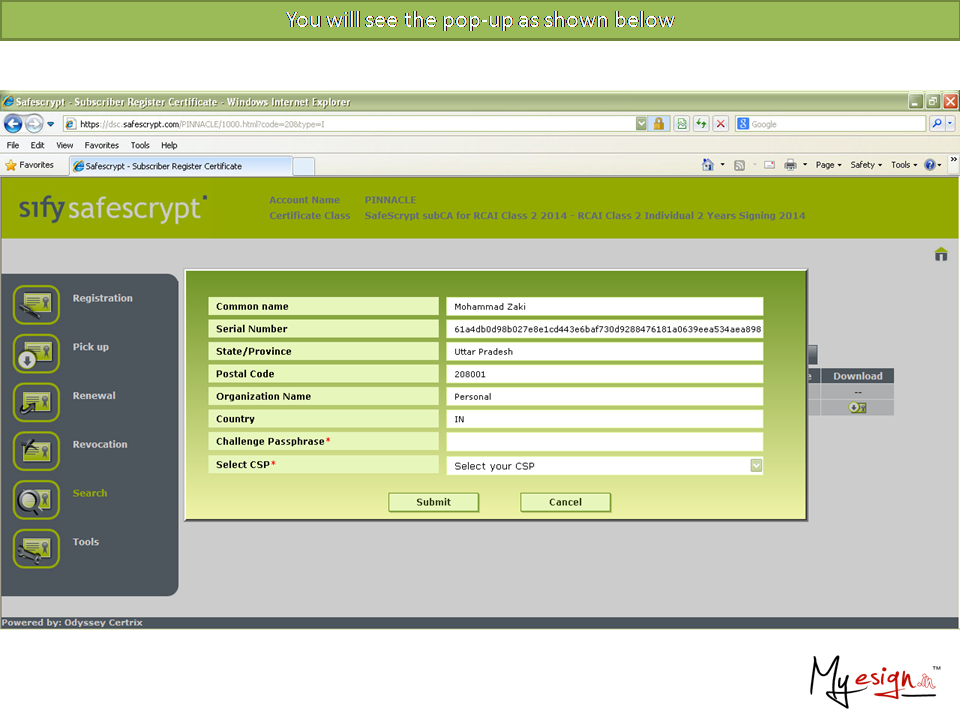
Task: Click the browser Refresh icon
Action: coord(701,124)
